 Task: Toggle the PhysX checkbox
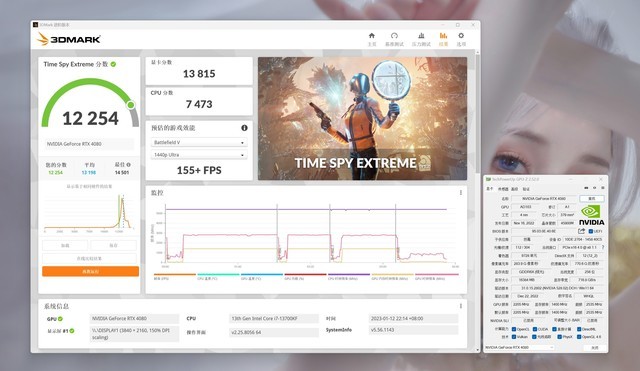[x=559, y=337]
